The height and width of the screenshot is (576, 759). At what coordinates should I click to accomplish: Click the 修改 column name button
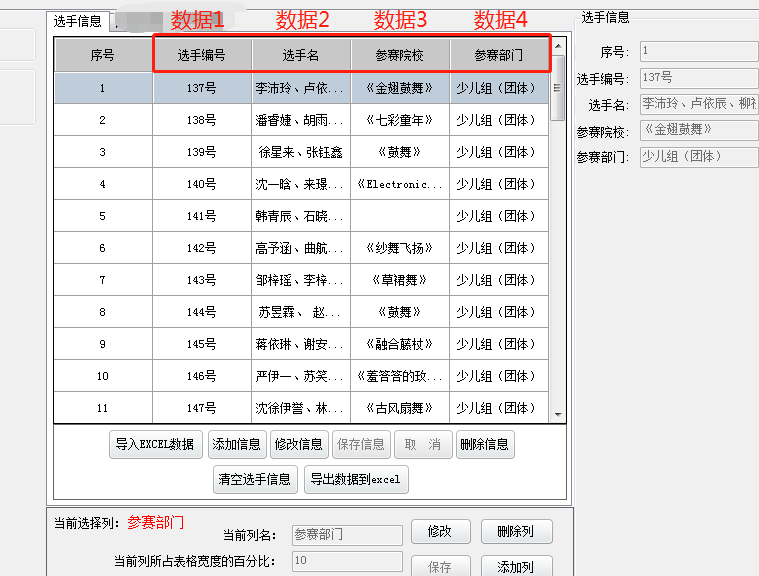(x=439, y=532)
